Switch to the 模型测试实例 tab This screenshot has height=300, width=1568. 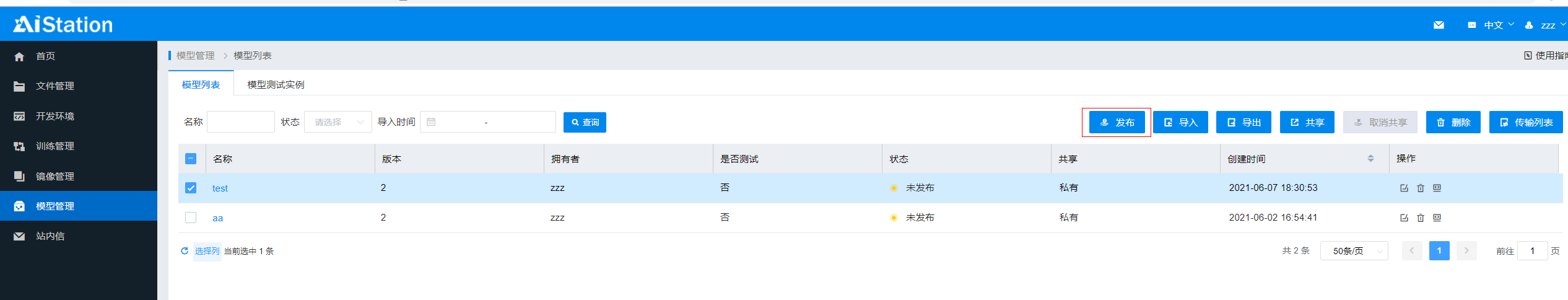click(276, 84)
